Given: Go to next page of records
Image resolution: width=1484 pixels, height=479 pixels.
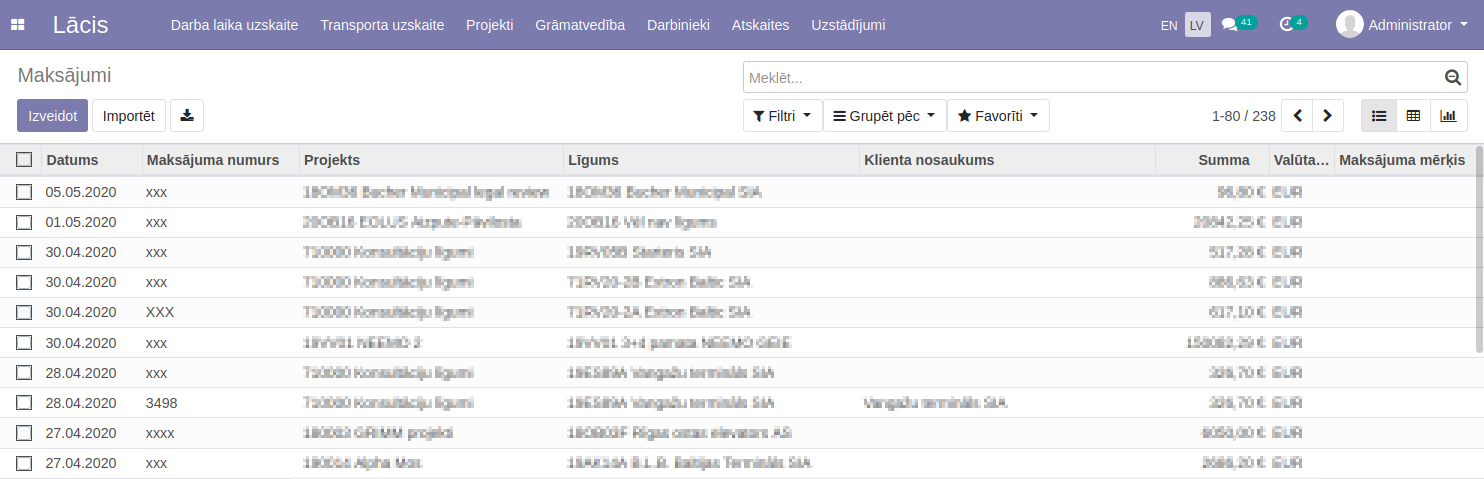Looking at the screenshot, I should click(1327, 116).
